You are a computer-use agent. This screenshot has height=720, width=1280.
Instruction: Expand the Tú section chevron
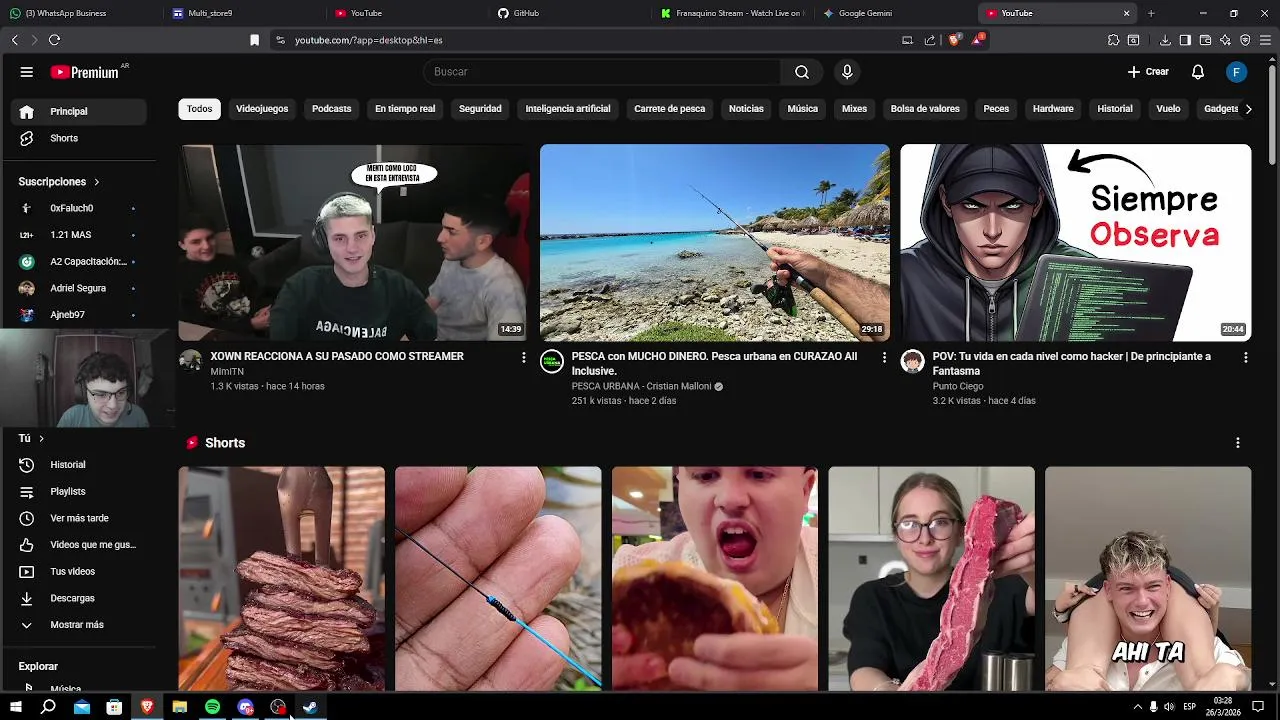coord(41,439)
